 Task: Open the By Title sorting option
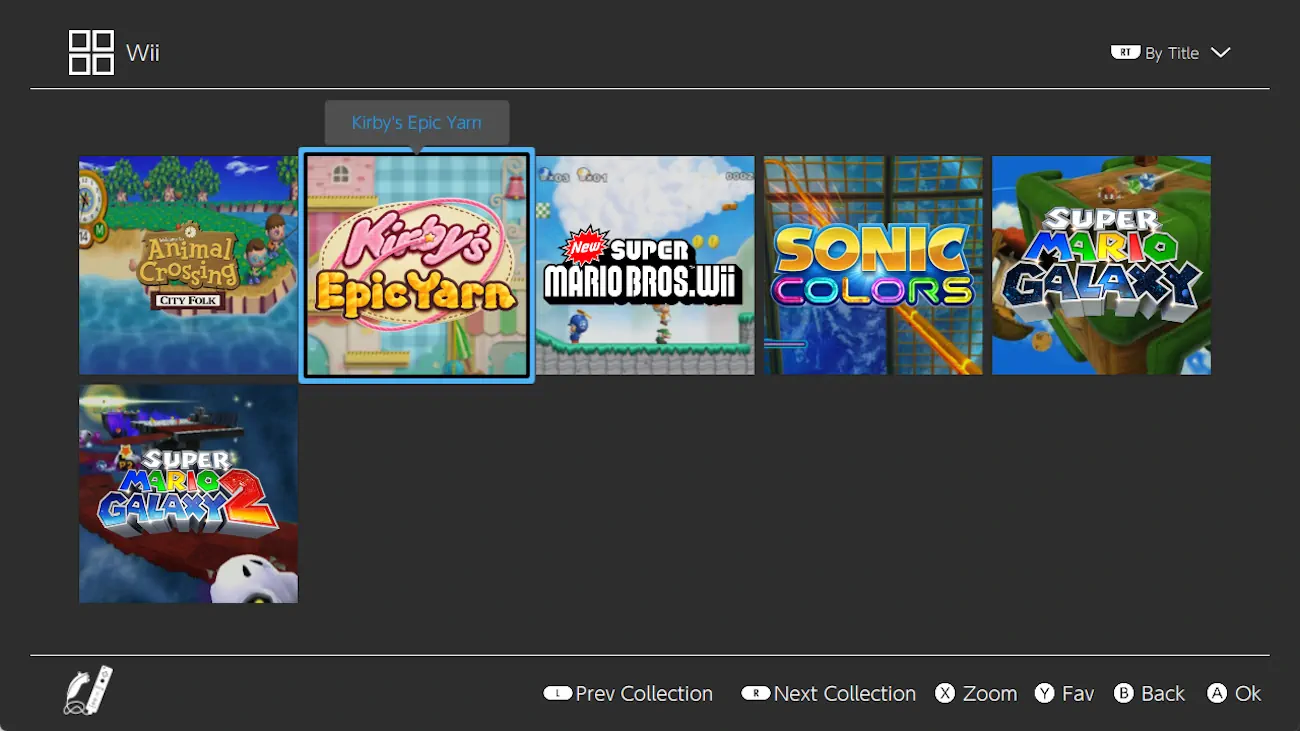point(1172,53)
